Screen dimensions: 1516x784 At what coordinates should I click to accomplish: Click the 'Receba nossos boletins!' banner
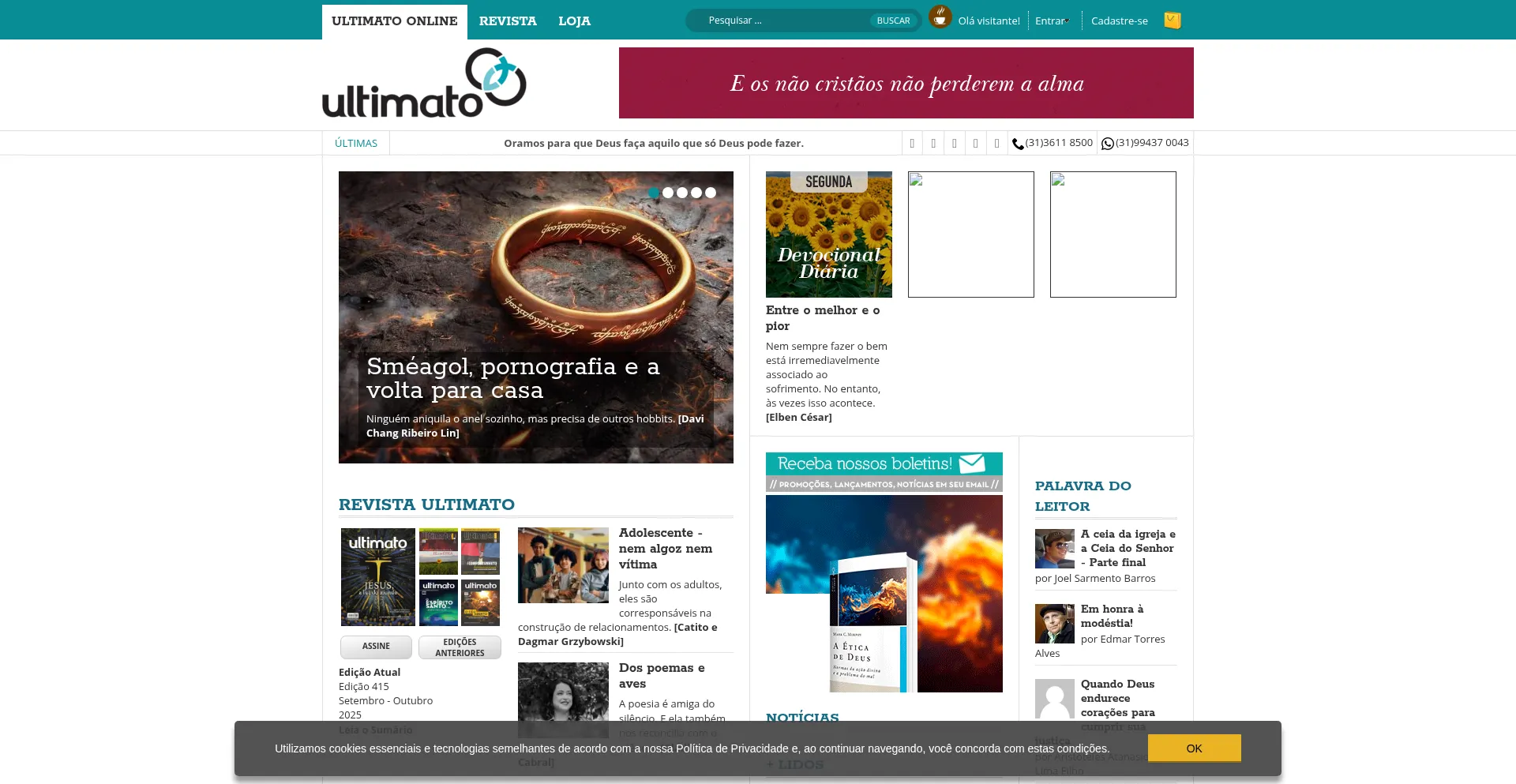coord(884,472)
